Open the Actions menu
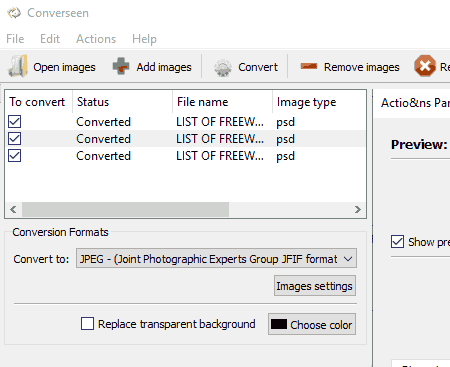The width and height of the screenshot is (450, 367). coord(96,39)
